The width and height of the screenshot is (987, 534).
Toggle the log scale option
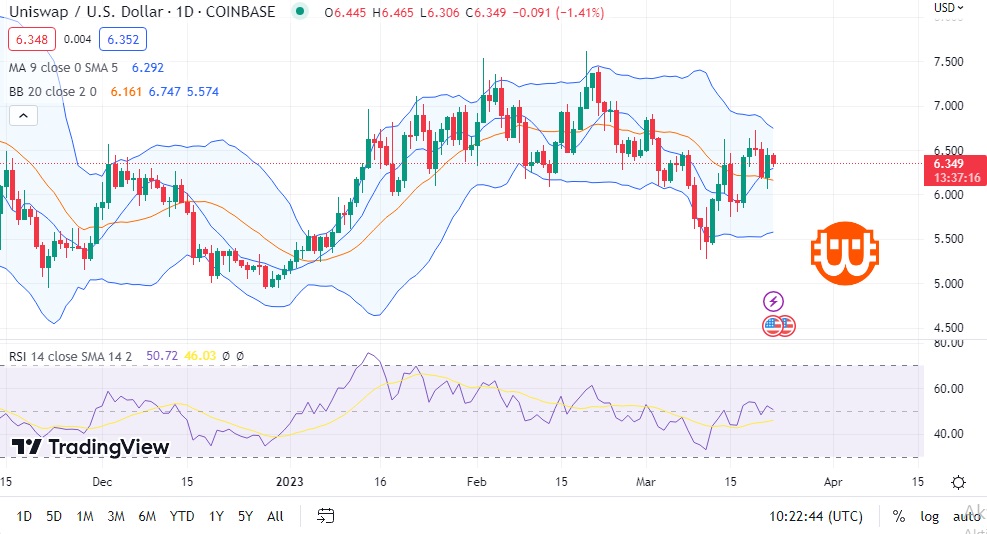coord(930,516)
